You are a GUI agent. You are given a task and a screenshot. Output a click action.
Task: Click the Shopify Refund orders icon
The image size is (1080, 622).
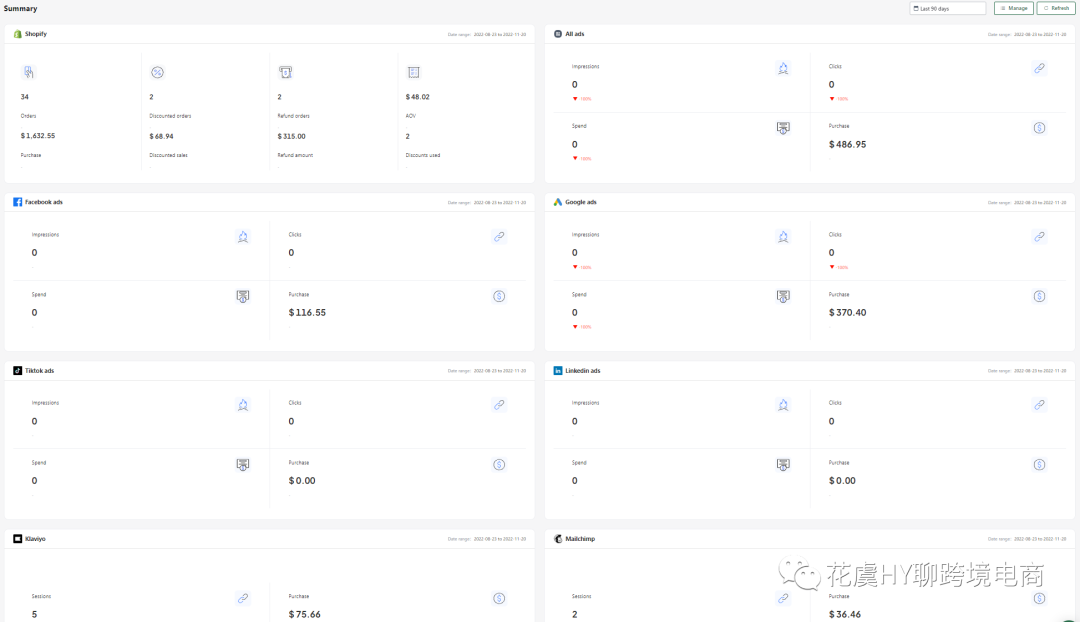(x=285, y=72)
